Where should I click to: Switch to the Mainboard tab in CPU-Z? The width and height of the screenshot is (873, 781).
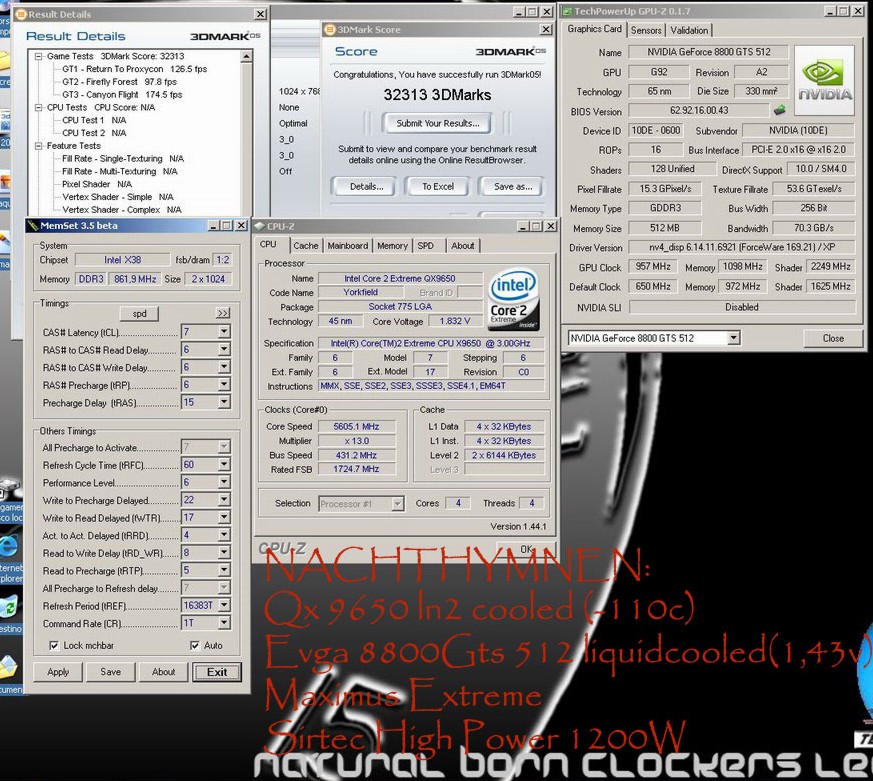(x=348, y=245)
